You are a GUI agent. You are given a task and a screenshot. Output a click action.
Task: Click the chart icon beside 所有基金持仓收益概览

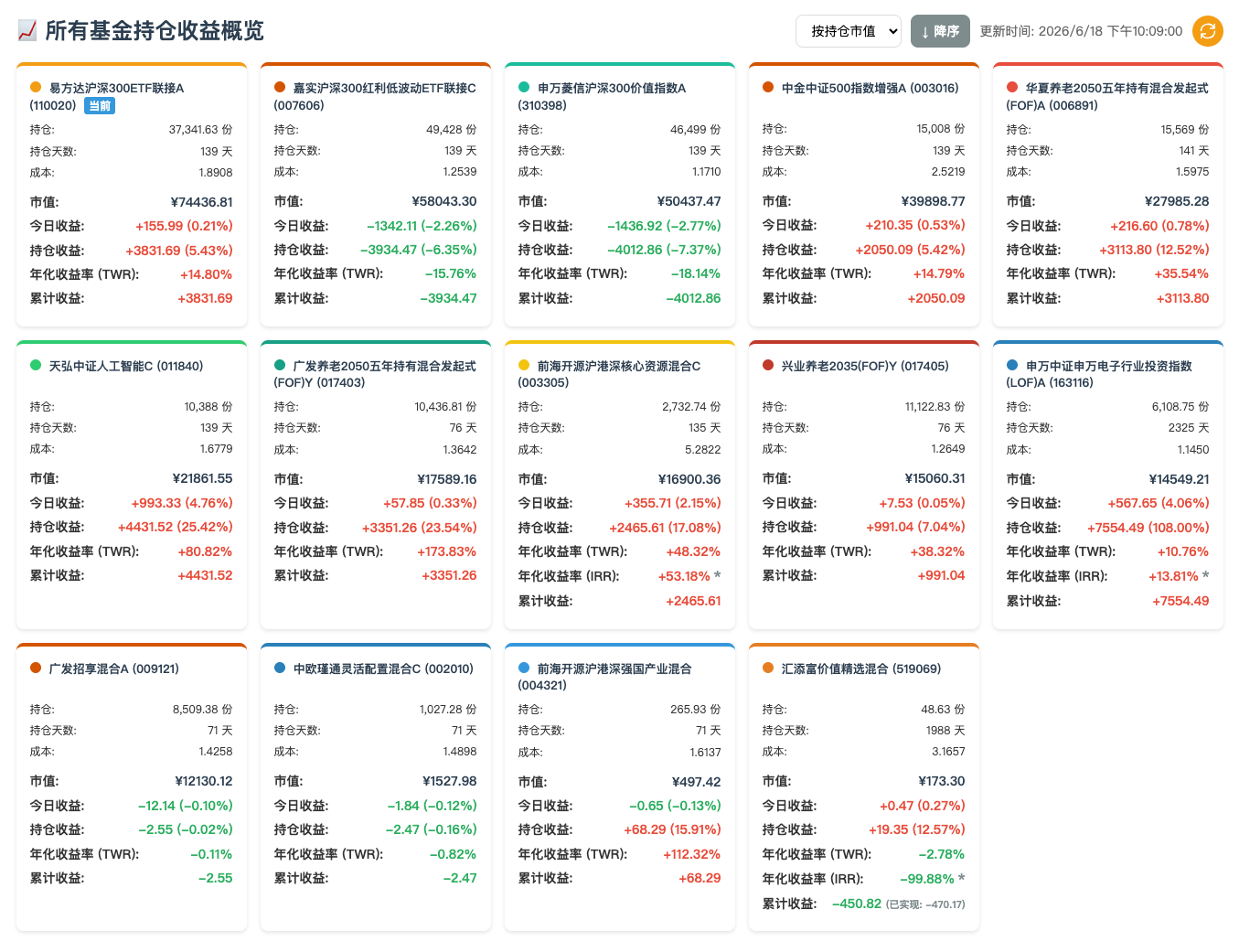coord(27,31)
